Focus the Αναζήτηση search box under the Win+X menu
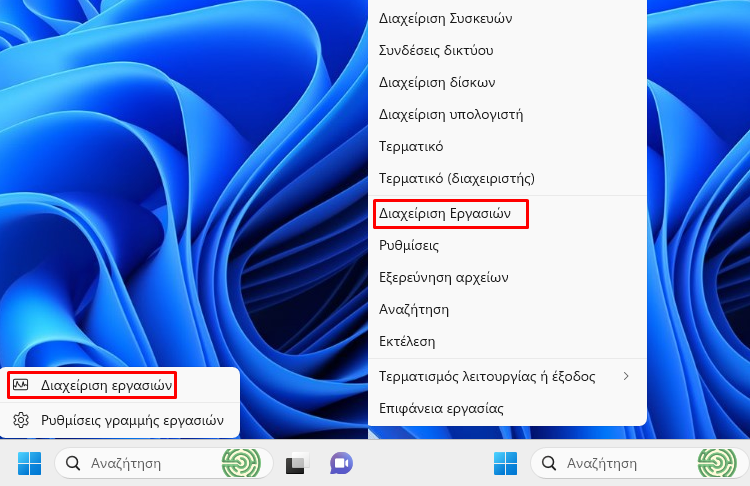The height and width of the screenshot is (486, 750). click(640, 463)
